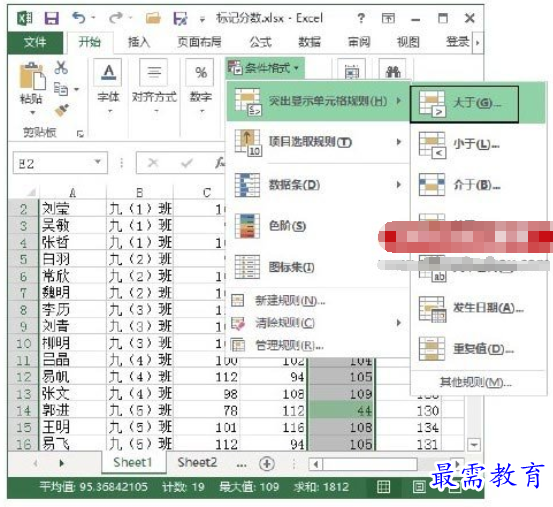The height and width of the screenshot is (507, 553).
Task: Open Highlight Cells Rules (突出显示单元格规则)
Action: [317, 101]
